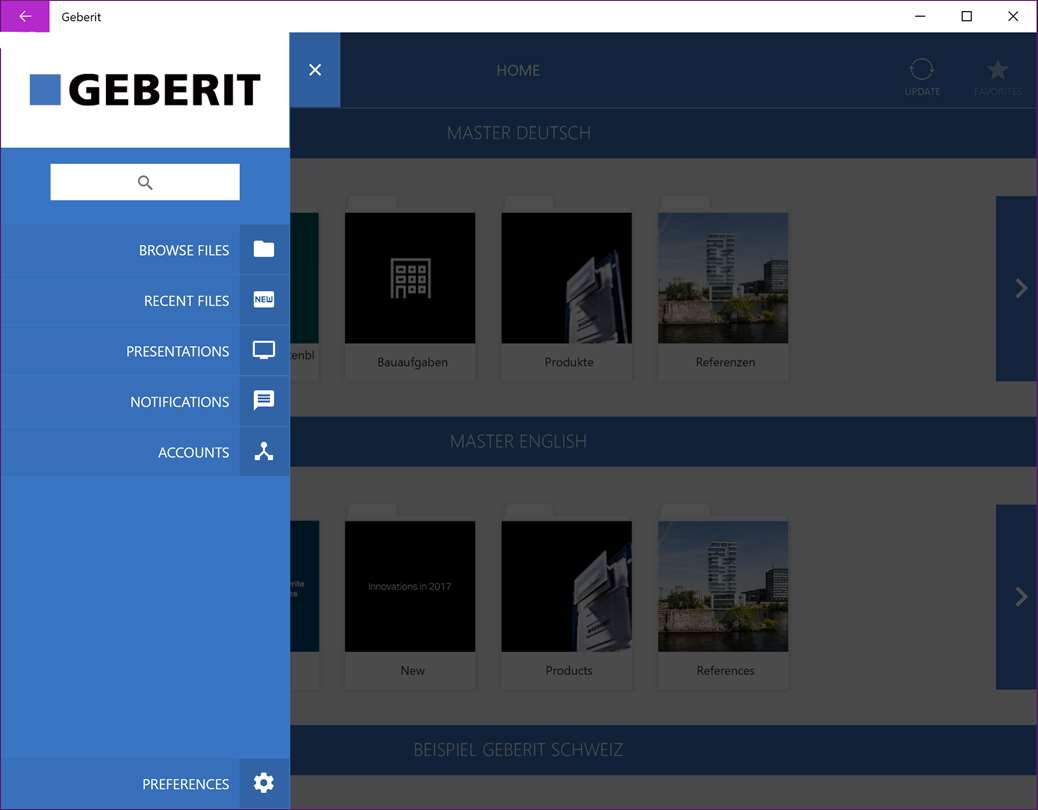Open the Produkte folder thumbnail
This screenshot has height=810, width=1038.
coord(567,278)
